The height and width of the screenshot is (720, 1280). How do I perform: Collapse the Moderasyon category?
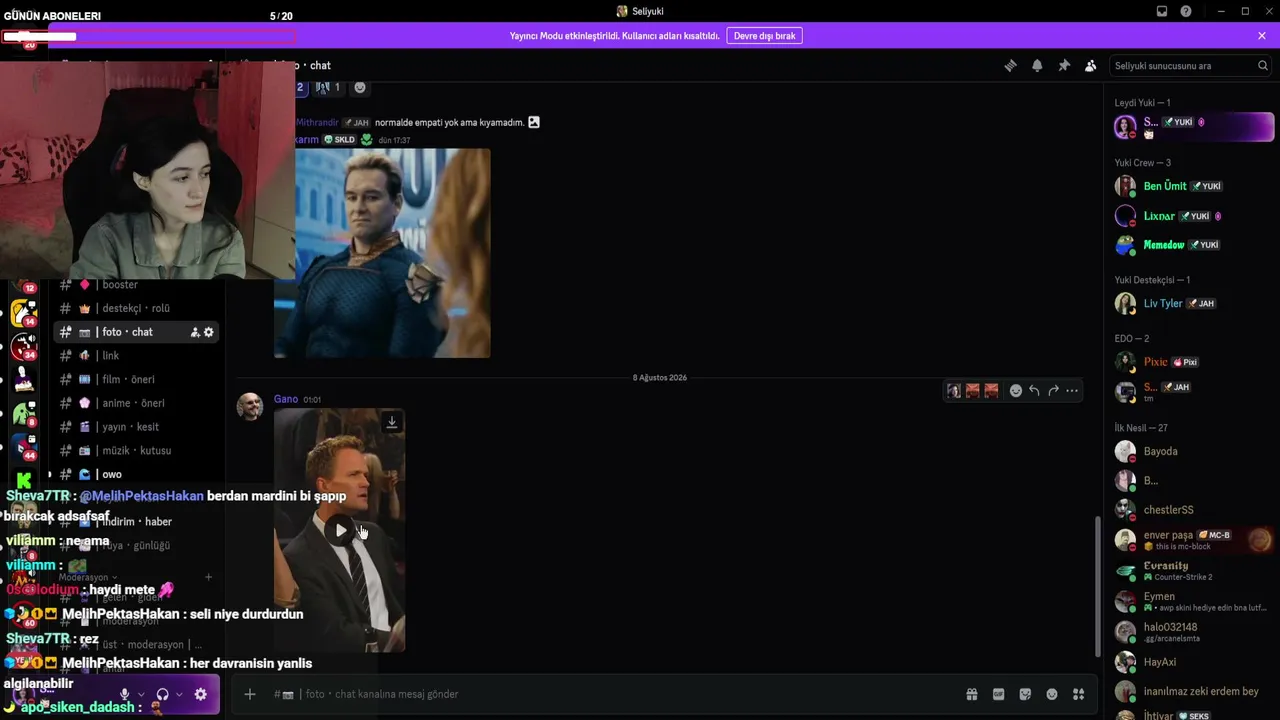(x=87, y=577)
